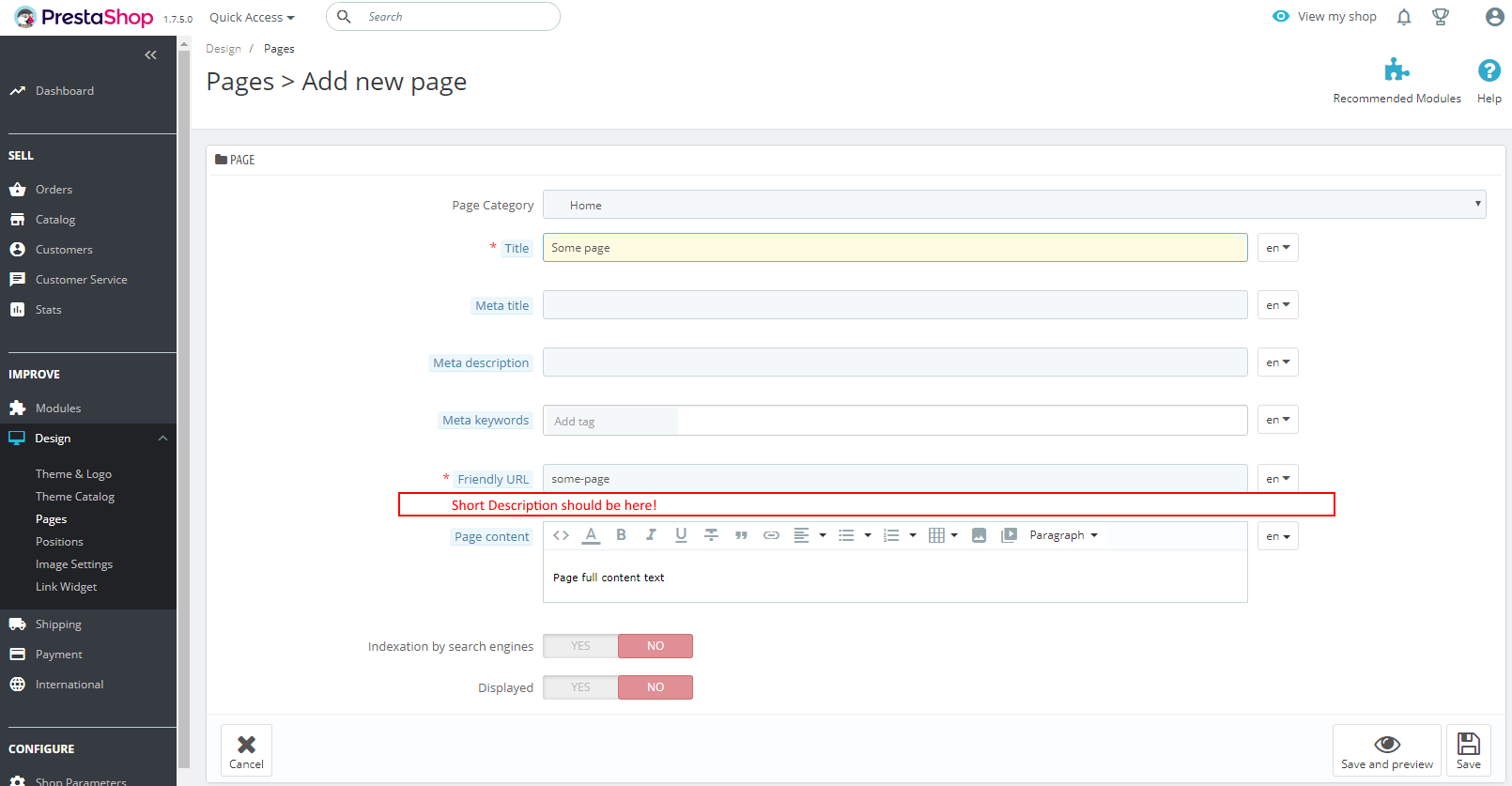Click the search magnifier icon
Screen dimensions: 1512x786
344,17
